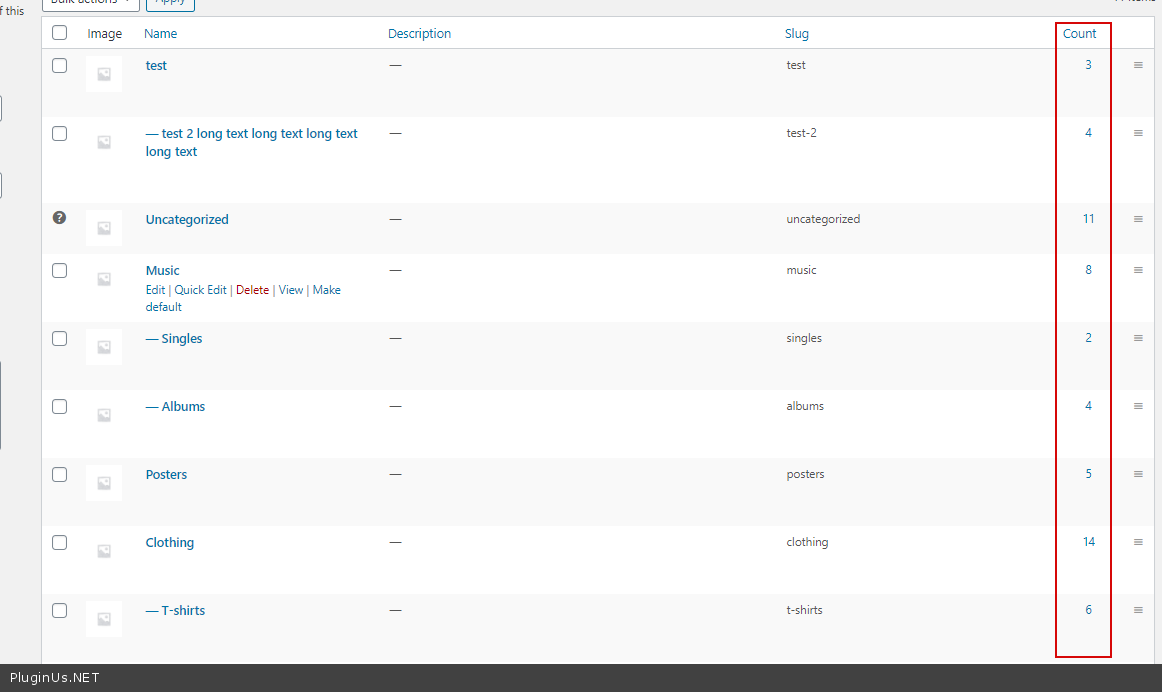This screenshot has width=1162, height=692.
Task: Open the Bulk actions dropdown
Action: click(90, 3)
